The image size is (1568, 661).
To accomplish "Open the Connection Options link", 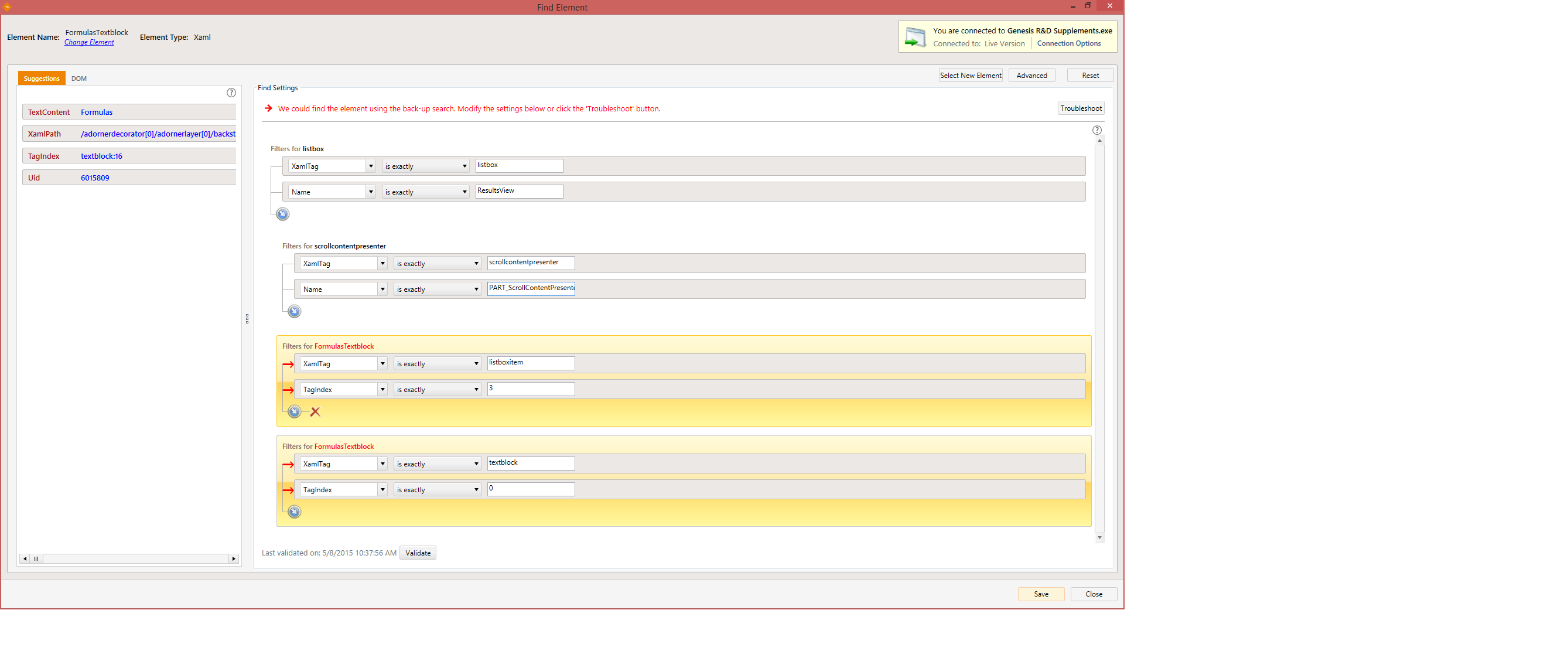I will click(x=1068, y=43).
